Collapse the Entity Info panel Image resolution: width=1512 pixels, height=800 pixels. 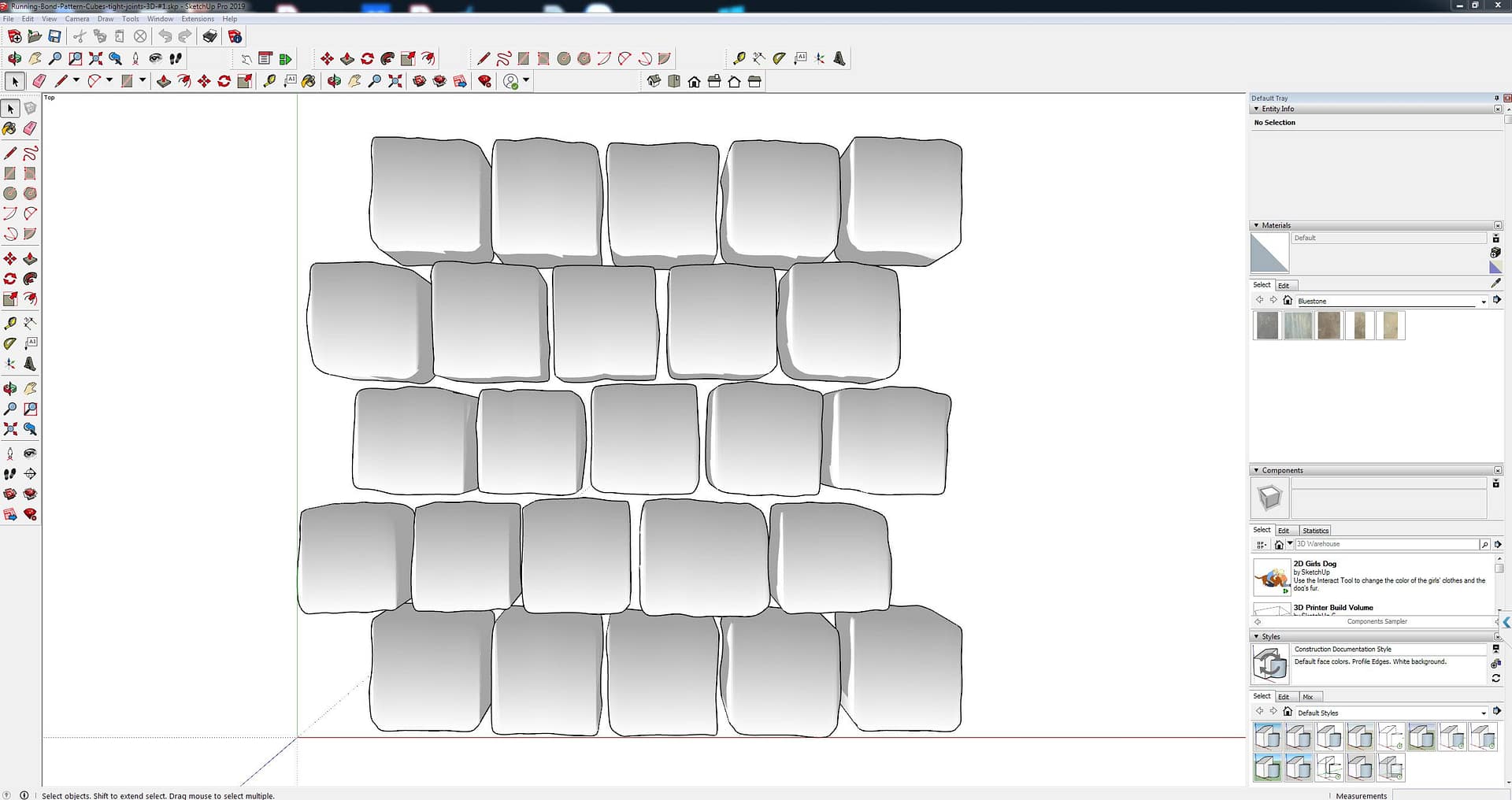pyautogui.click(x=1256, y=109)
